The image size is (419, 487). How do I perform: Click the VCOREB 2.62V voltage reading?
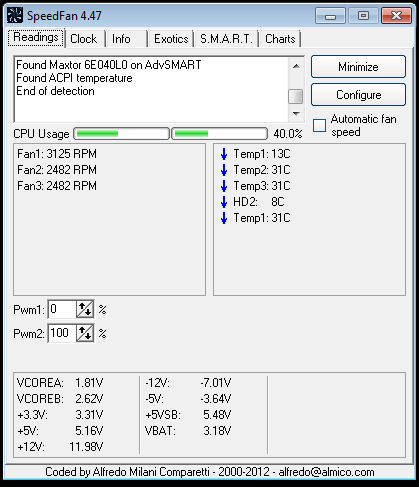click(x=60, y=399)
